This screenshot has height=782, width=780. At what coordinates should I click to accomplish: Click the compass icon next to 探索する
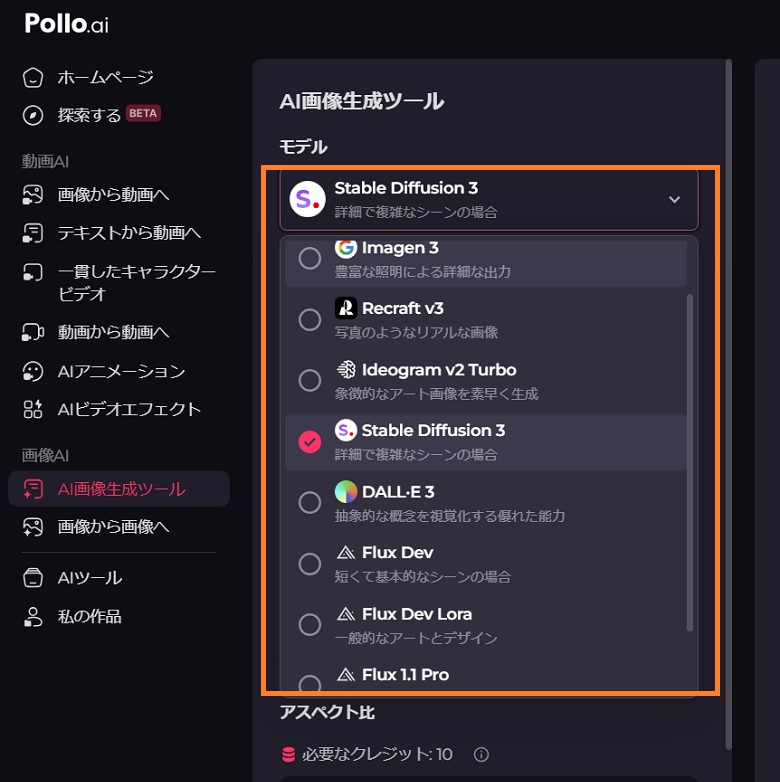click(33, 115)
